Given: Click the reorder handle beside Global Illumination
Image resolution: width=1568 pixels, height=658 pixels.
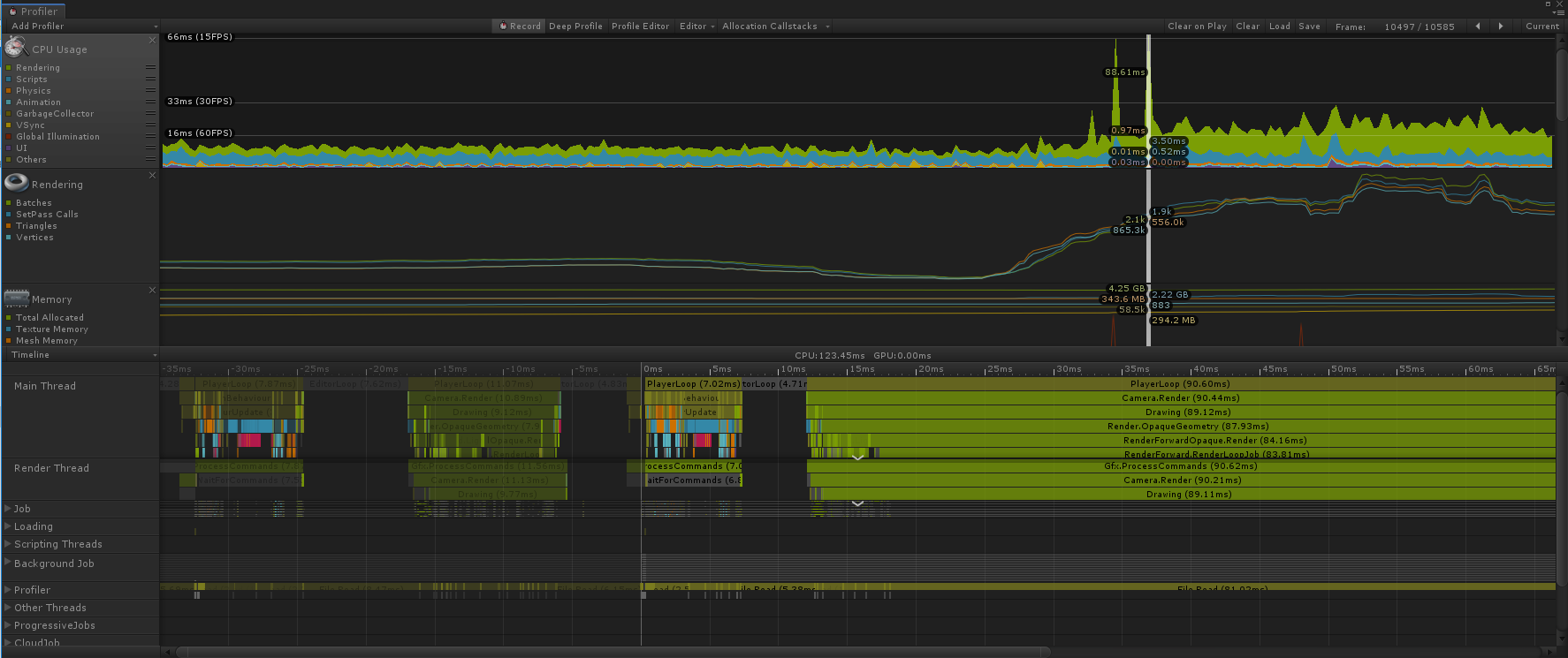Looking at the screenshot, I should click(x=150, y=136).
